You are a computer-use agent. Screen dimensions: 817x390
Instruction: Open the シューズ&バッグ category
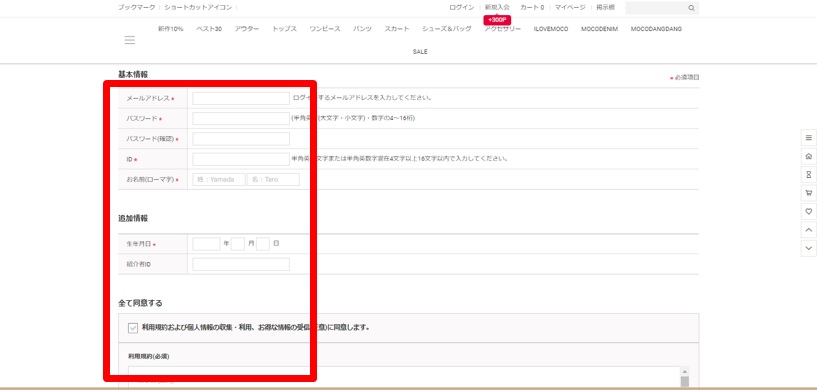[x=447, y=29]
